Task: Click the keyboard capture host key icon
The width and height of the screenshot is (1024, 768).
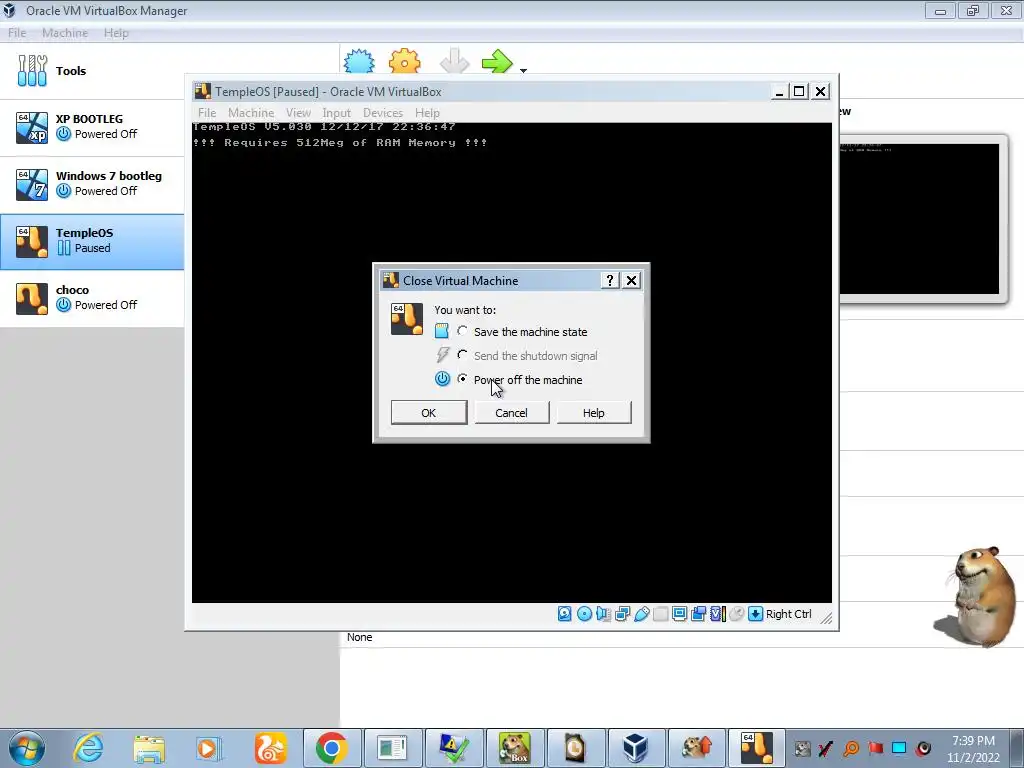Action: coord(756,614)
